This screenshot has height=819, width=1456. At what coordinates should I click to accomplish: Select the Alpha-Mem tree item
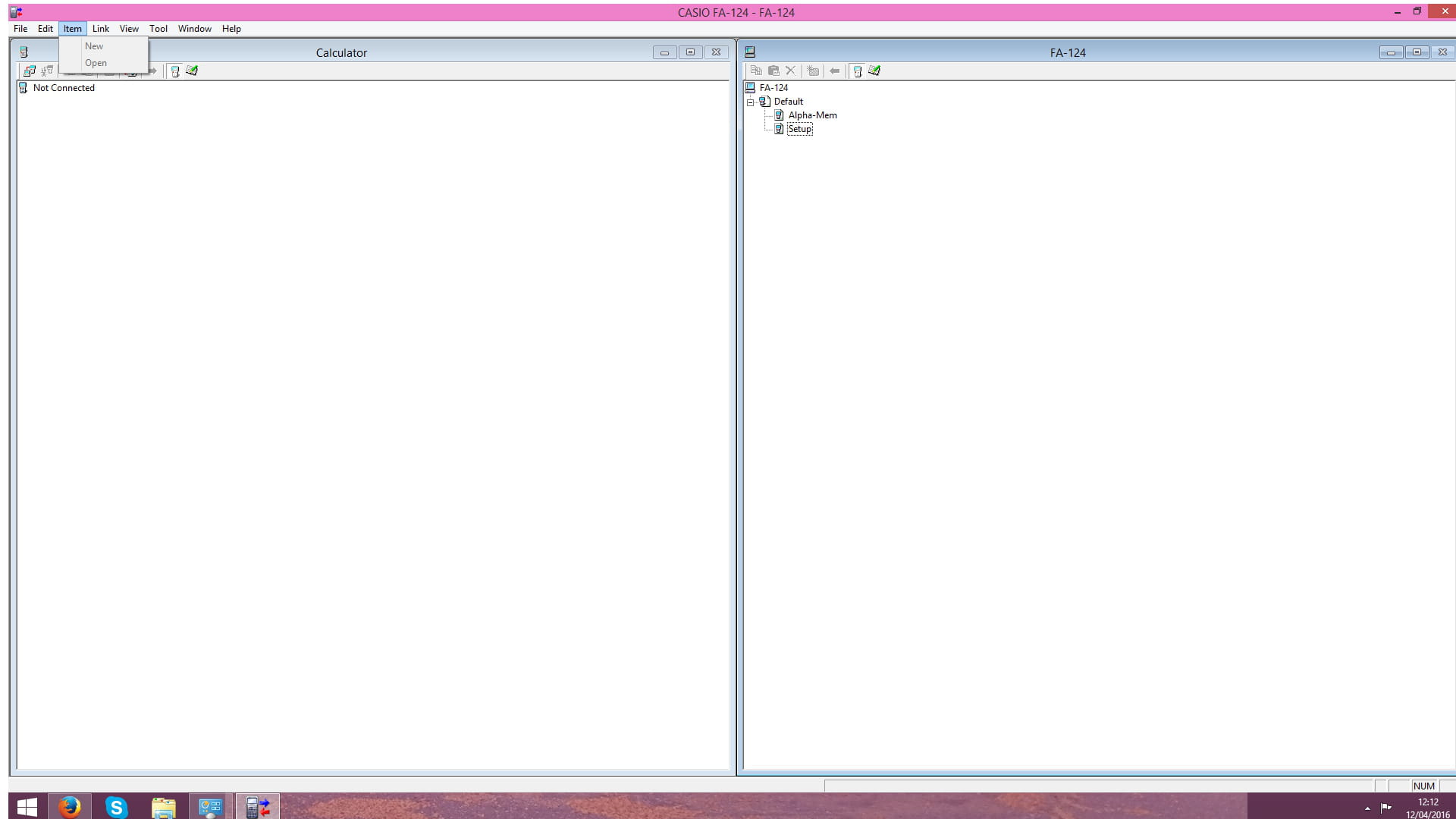[x=812, y=115]
